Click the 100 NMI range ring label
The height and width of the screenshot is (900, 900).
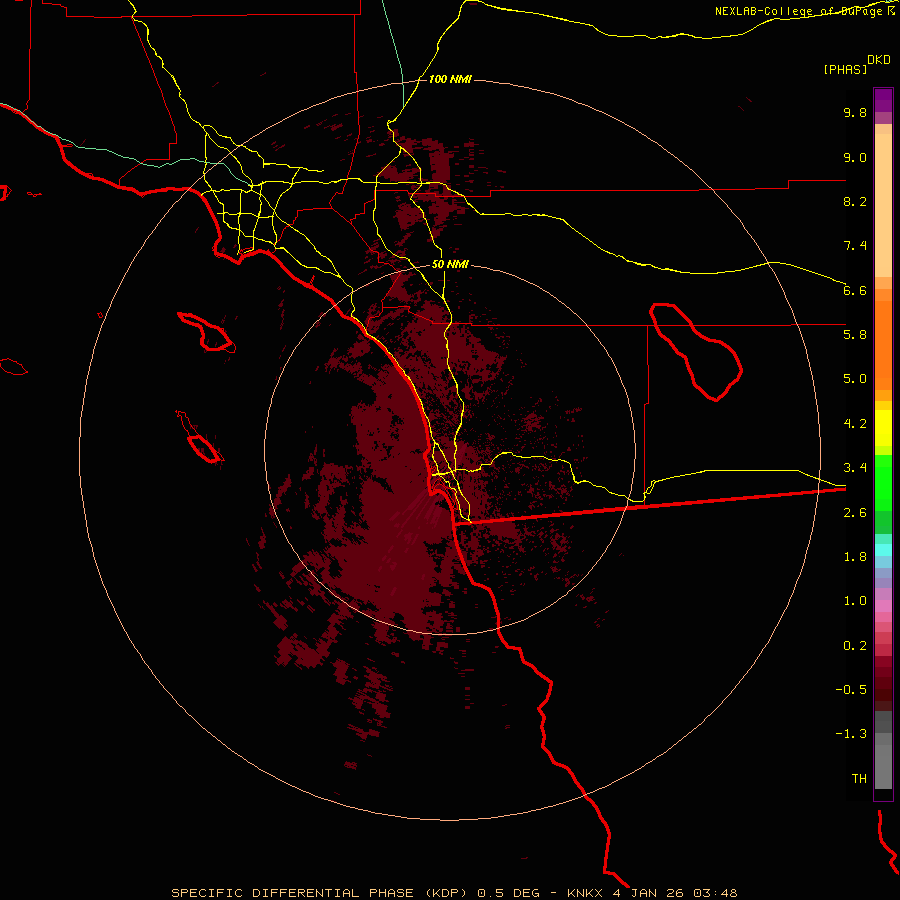[450, 79]
